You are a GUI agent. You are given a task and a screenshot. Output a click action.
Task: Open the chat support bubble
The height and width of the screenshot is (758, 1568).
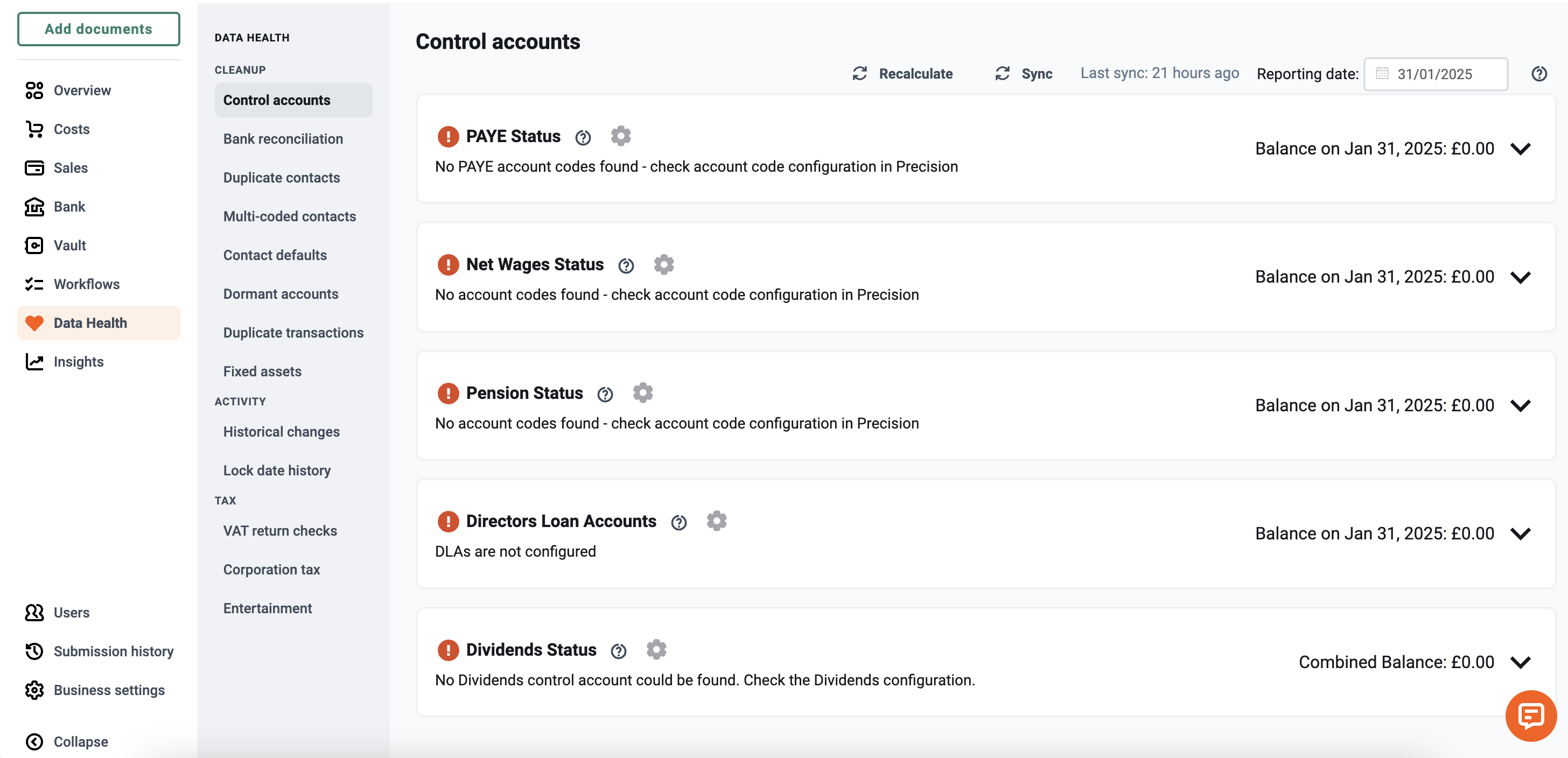point(1530,715)
